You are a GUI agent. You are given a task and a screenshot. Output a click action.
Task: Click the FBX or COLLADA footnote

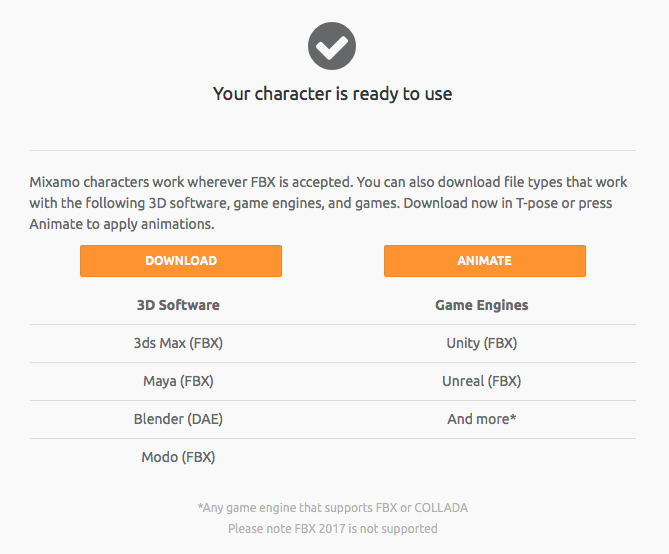pyautogui.click(x=332, y=508)
